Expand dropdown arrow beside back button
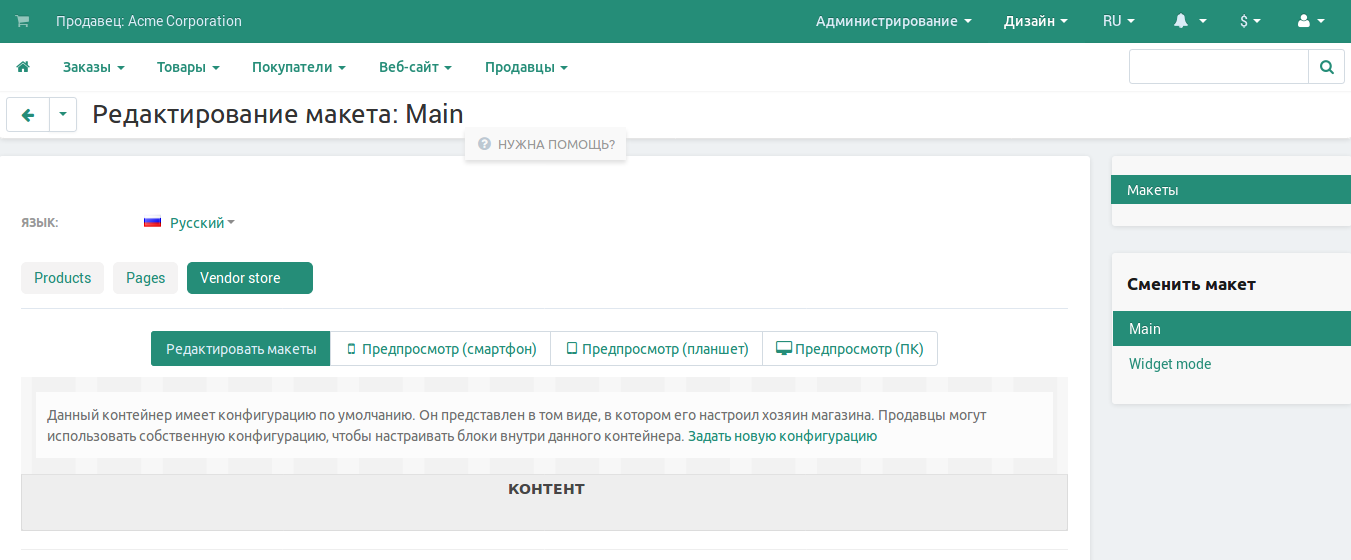Viewport: 1351px width, 560px height. pos(63,115)
